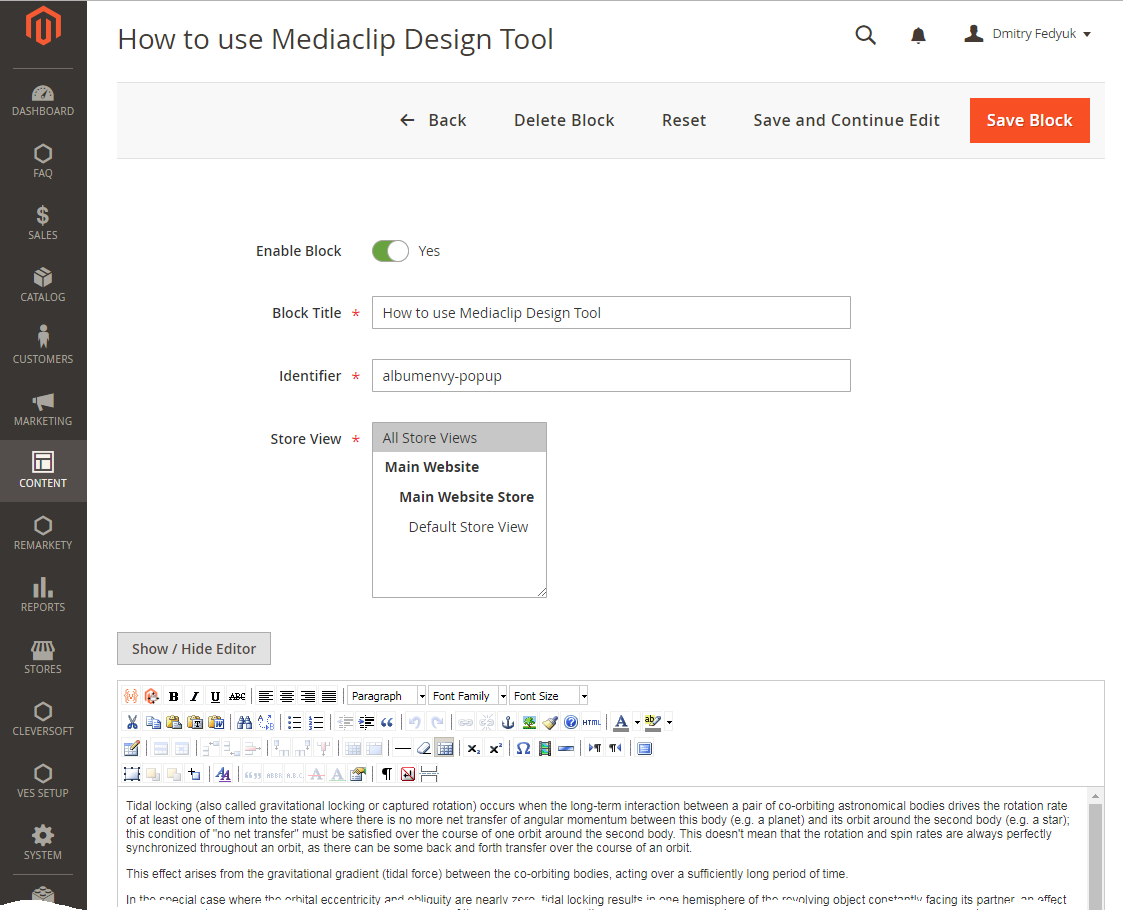Expand the Dmitry Fedyuk account dropdown
This screenshot has height=911, width=1124.
click(x=1028, y=34)
